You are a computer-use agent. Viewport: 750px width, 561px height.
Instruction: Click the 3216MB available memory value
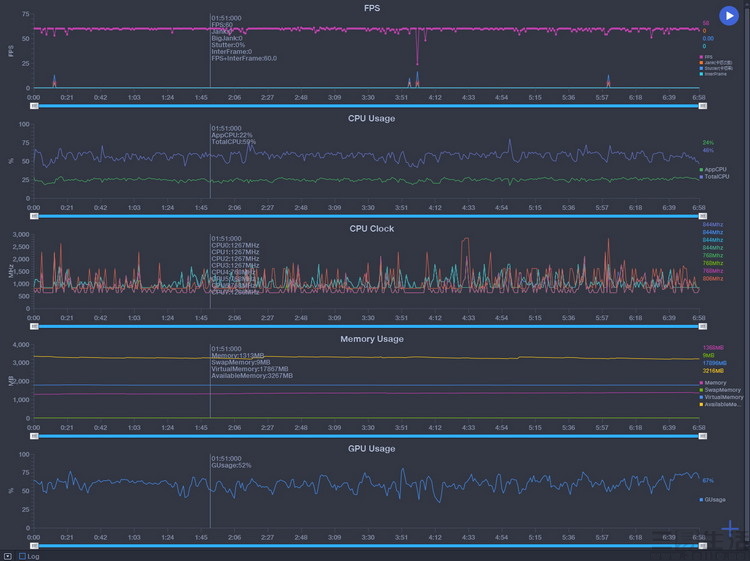point(713,371)
